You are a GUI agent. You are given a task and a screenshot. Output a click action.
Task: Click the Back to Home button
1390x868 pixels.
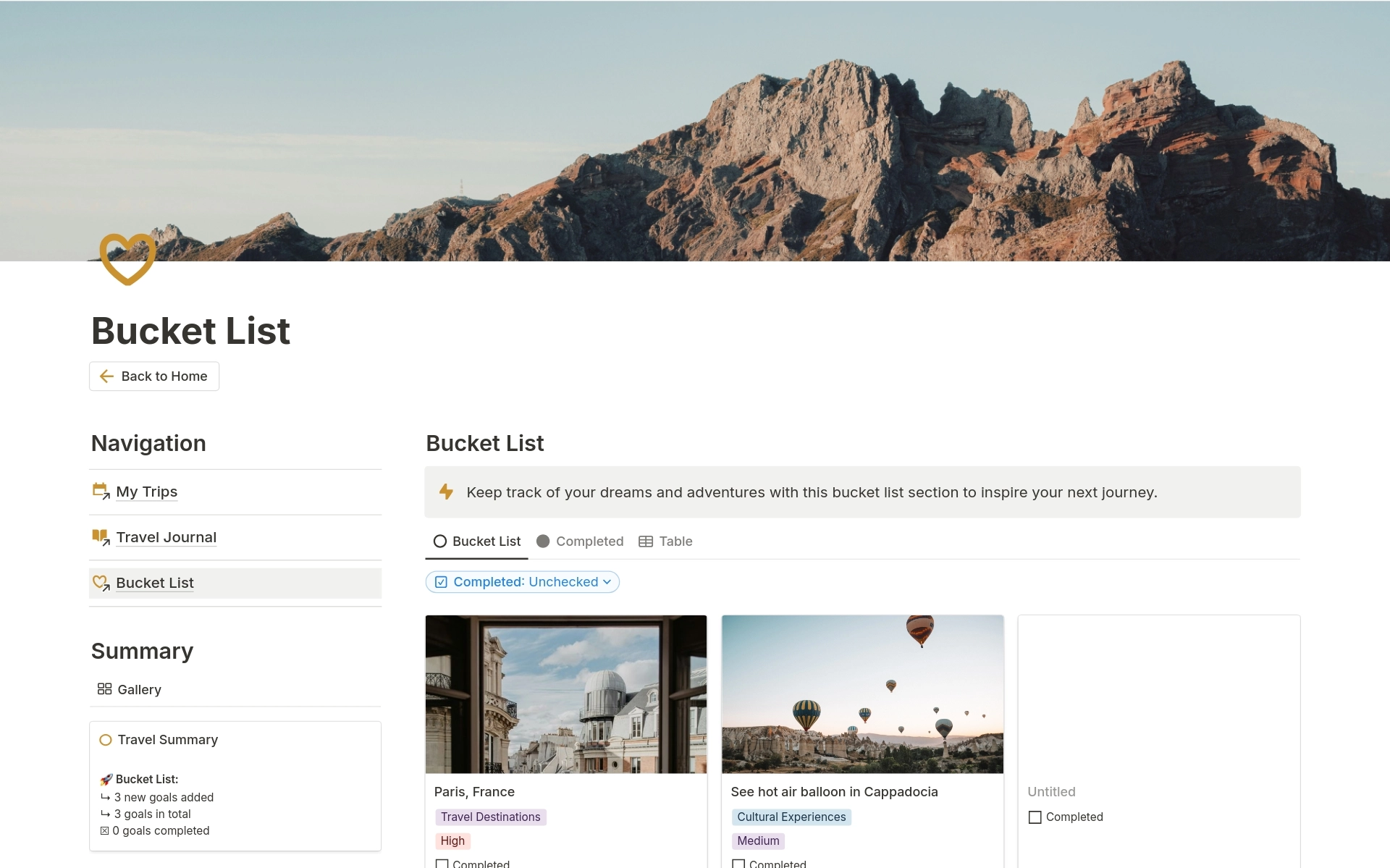pos(154,376)
